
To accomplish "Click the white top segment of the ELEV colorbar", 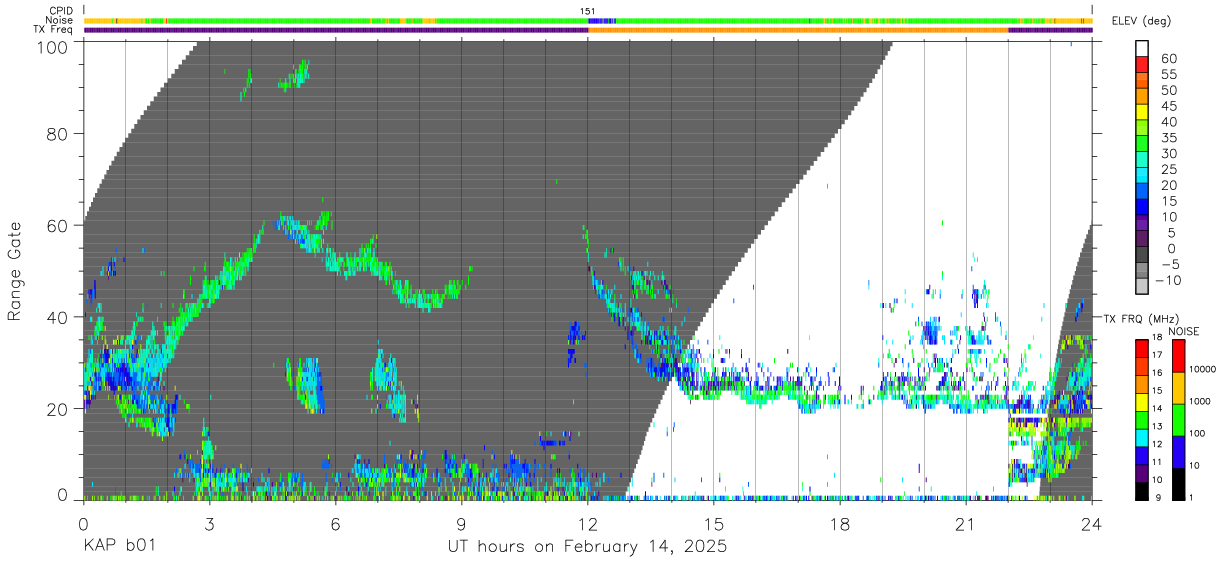I will click(x=1143, y=49).
